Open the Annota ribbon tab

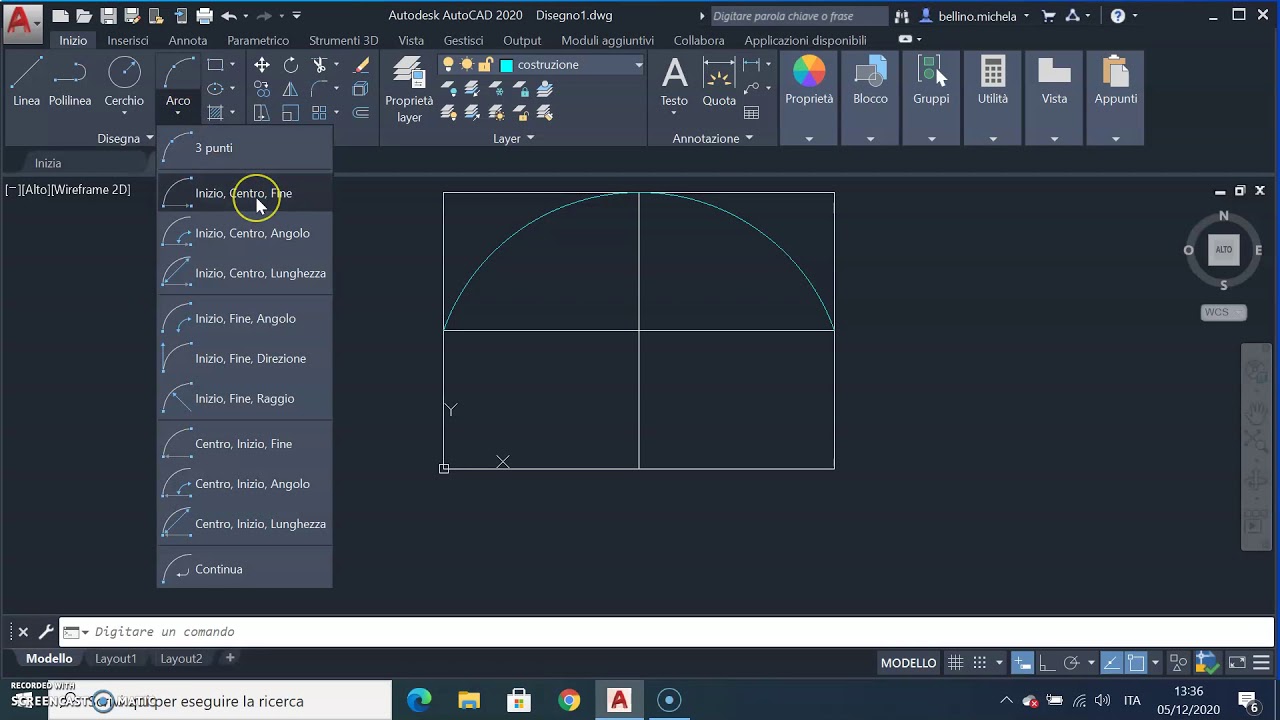188,40
